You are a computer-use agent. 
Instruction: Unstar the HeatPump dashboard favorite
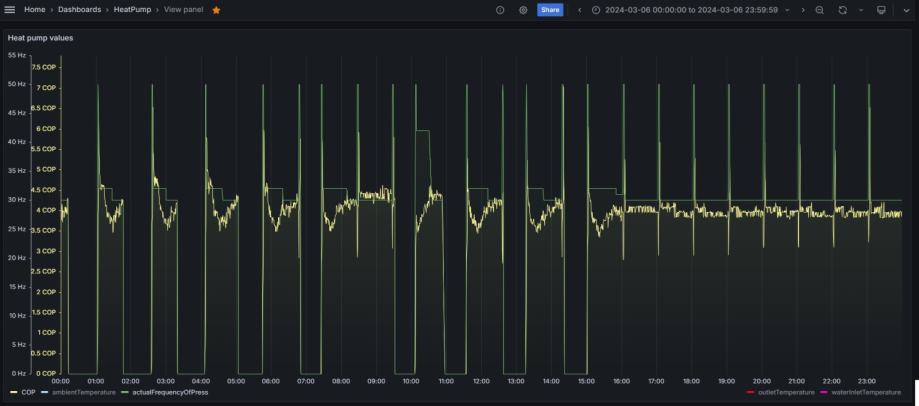click(x=216, y=10)
